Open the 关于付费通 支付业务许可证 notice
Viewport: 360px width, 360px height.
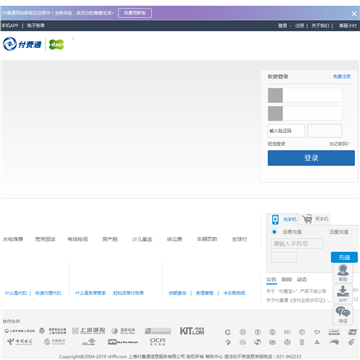[x=298, y=300]
